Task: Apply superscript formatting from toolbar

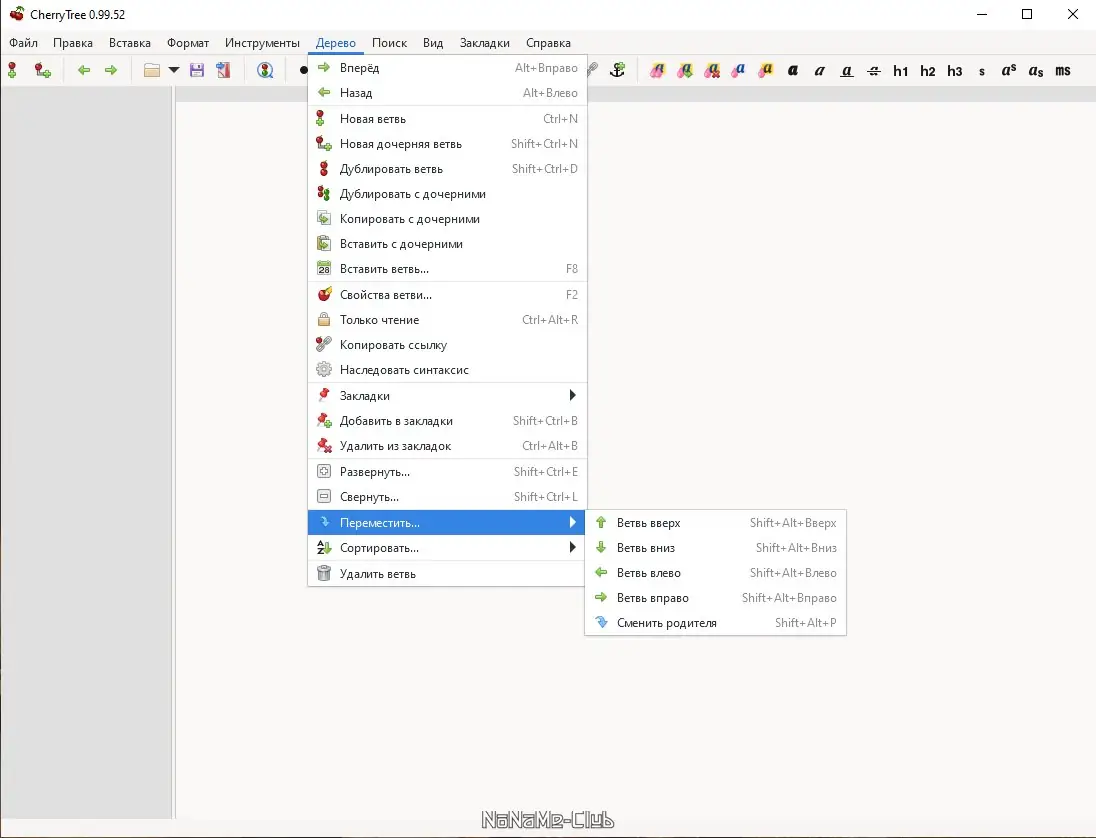Action: point(1009,71)
